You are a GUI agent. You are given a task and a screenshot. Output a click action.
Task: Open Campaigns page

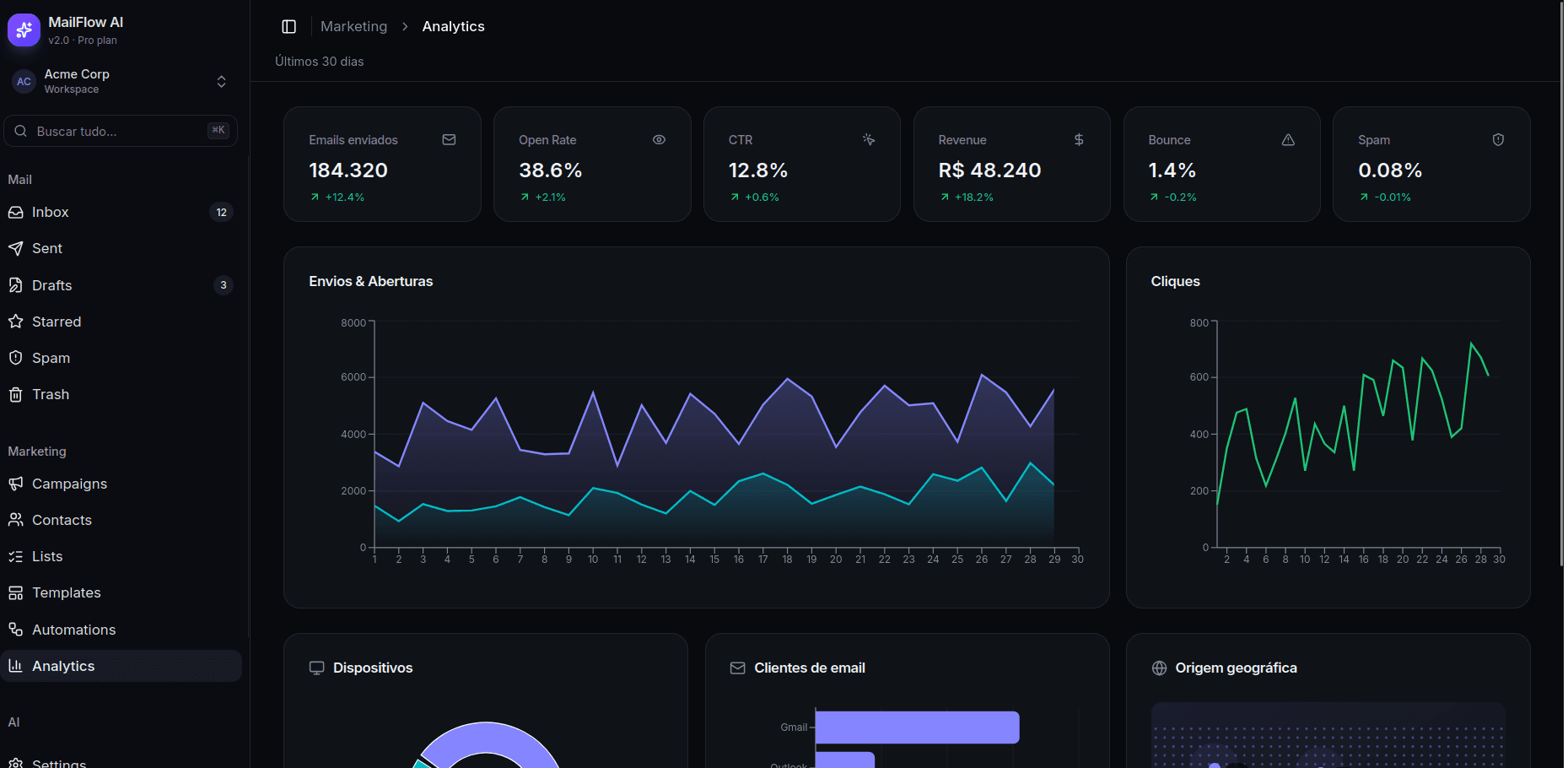pyautogui.click(x=121, y=484)
